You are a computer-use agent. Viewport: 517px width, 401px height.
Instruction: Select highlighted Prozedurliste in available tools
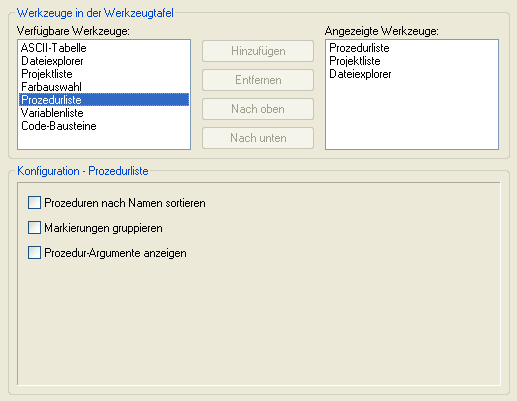coord(104,100)
